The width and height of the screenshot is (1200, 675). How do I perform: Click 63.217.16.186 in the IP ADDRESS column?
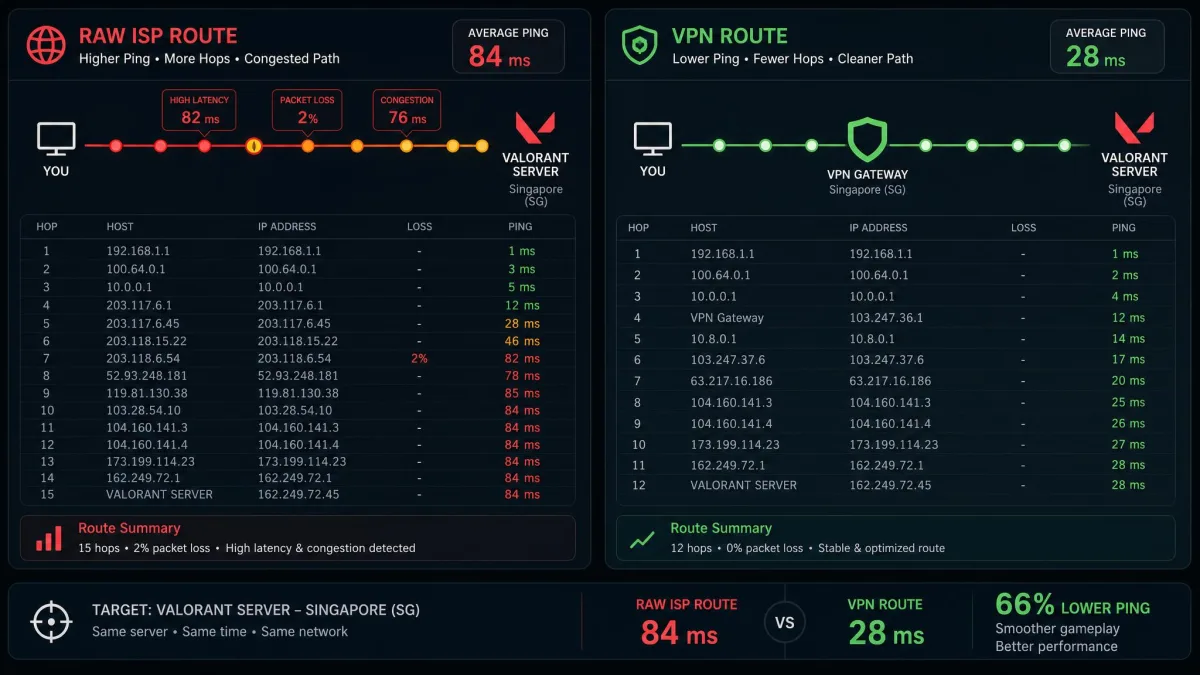890,381
